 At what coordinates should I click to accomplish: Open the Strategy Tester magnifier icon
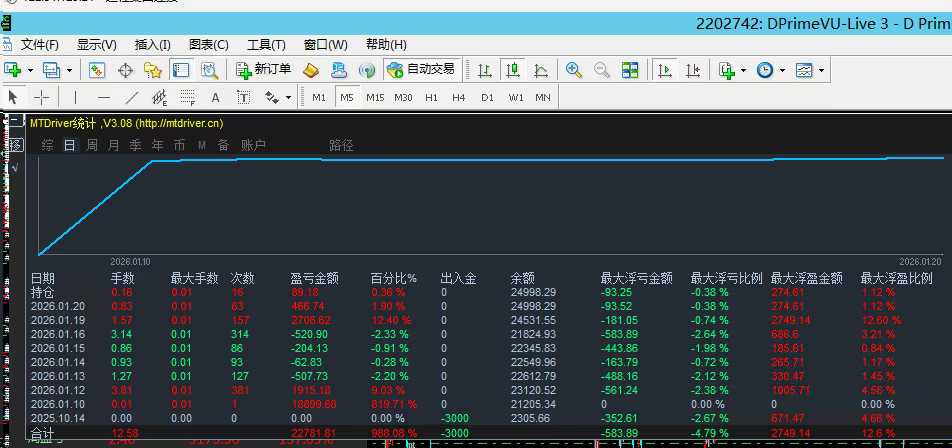209,70
